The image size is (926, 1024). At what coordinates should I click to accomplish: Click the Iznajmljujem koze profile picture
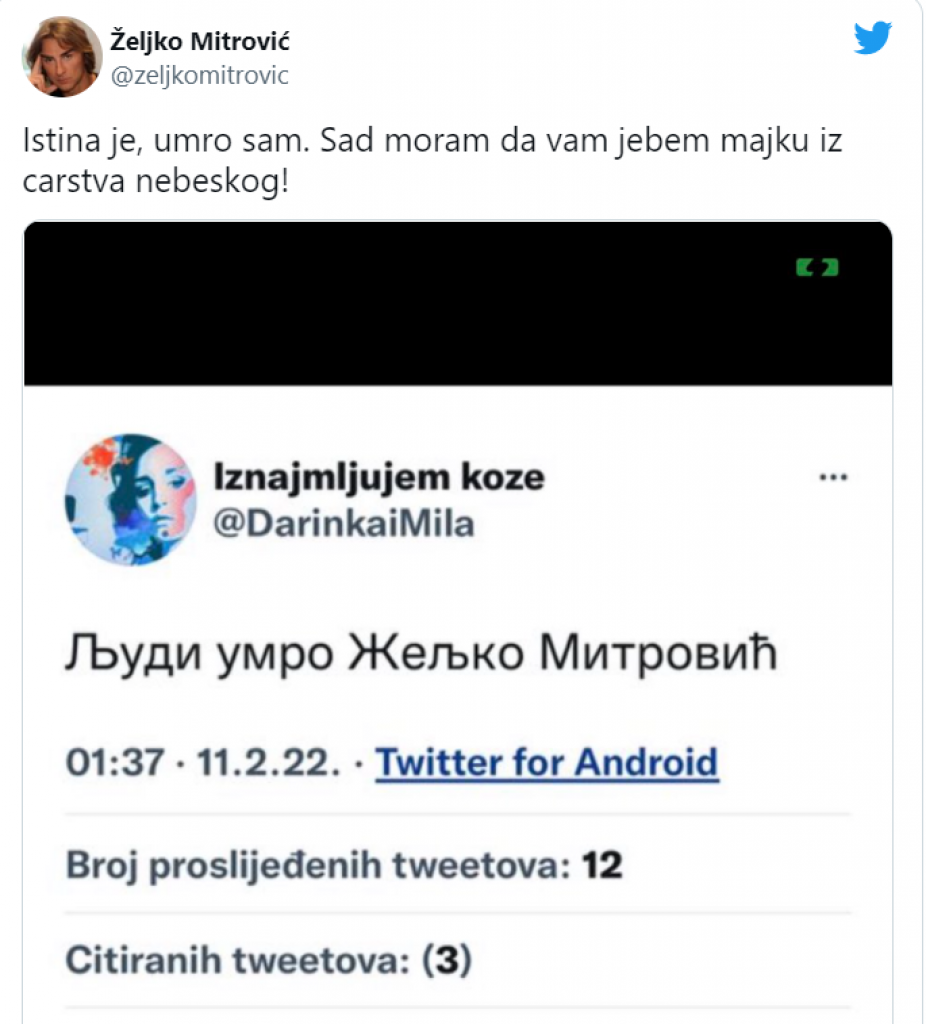[130, 498]
